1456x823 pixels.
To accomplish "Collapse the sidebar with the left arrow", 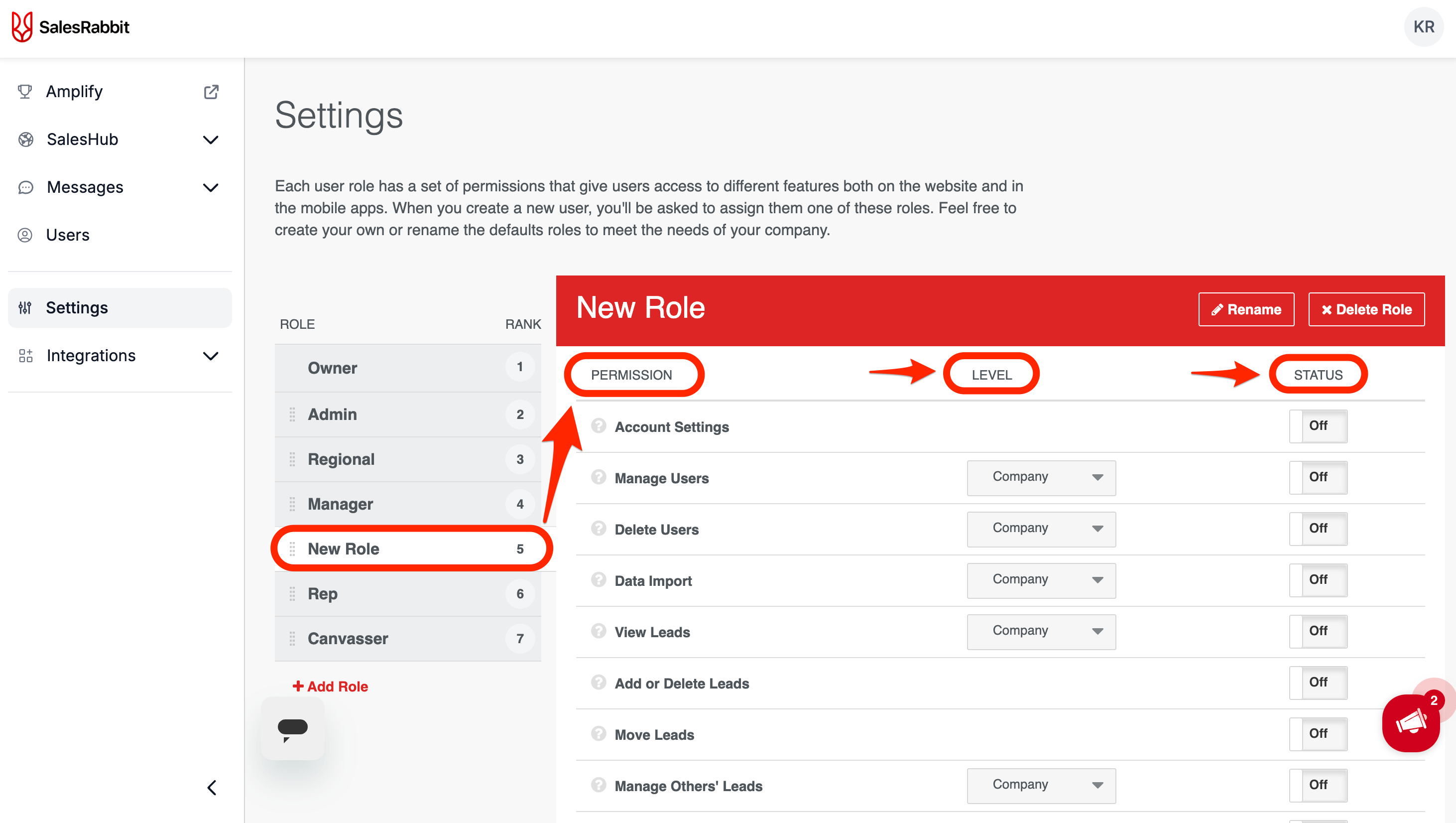I will click(x=212, y=787).
